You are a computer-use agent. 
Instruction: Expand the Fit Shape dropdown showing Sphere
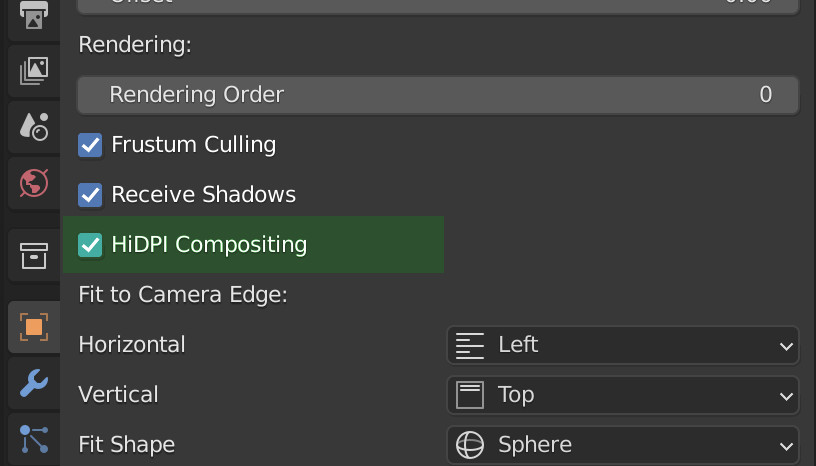623,445
